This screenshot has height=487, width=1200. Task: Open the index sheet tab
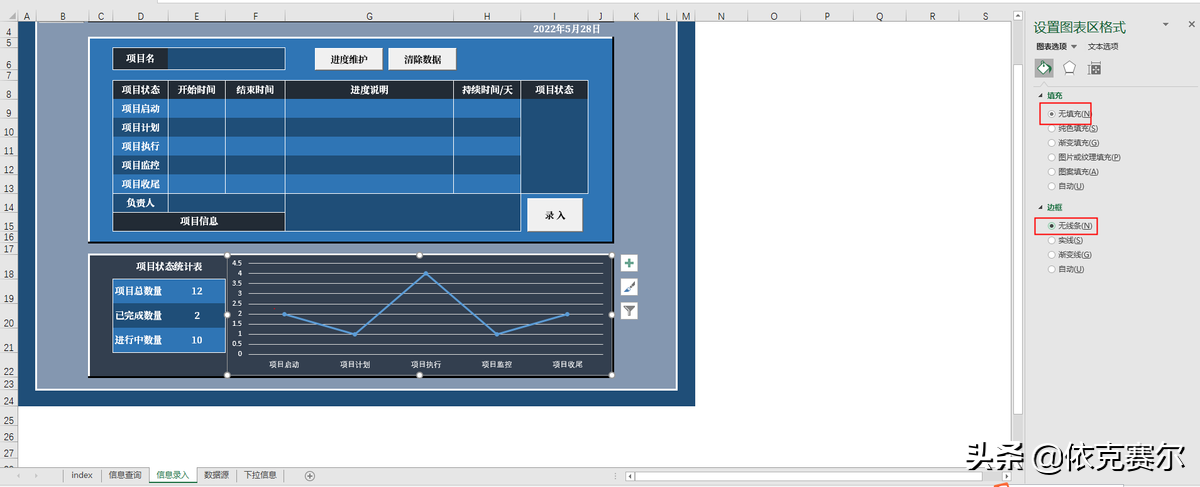click(x=82, y=475)
